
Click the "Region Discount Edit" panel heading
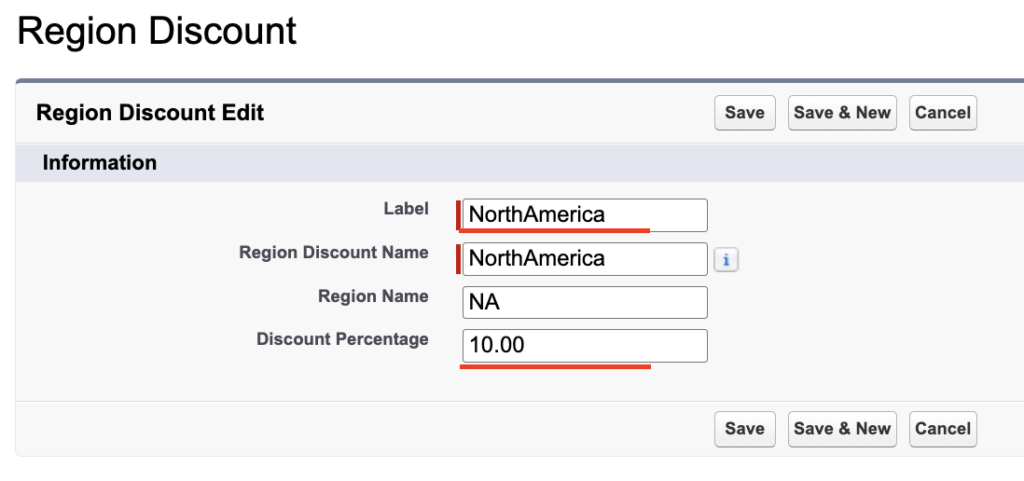point(150,113)
